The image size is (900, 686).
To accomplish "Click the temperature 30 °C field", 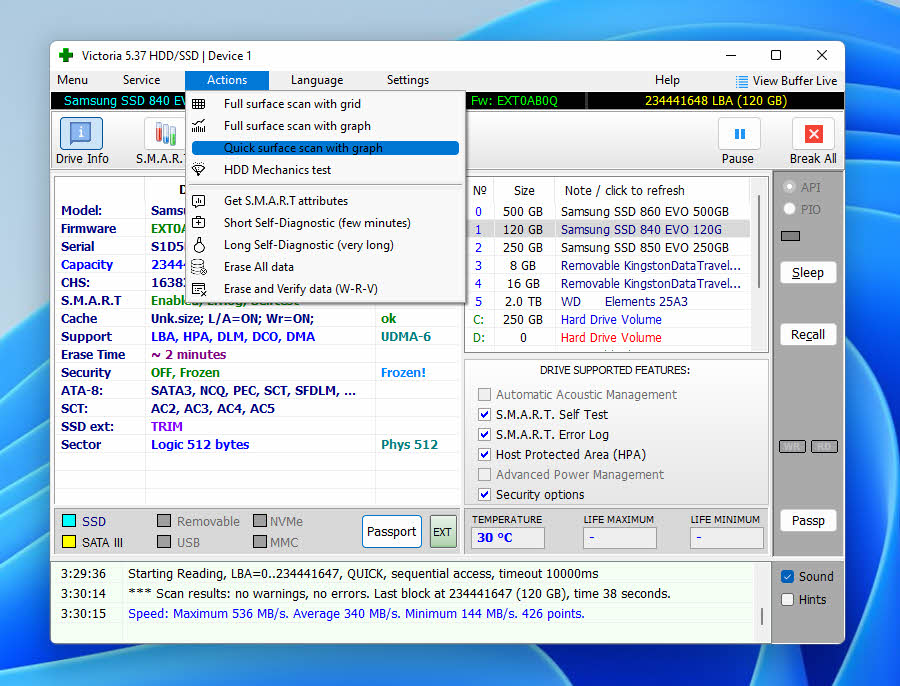I will (507, 538).
